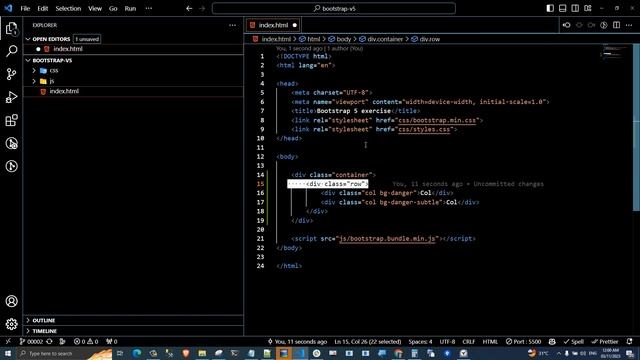Viewport: 640px width, 360px height.
Task: Open the Run and Debug view
Action: [11, 97]
